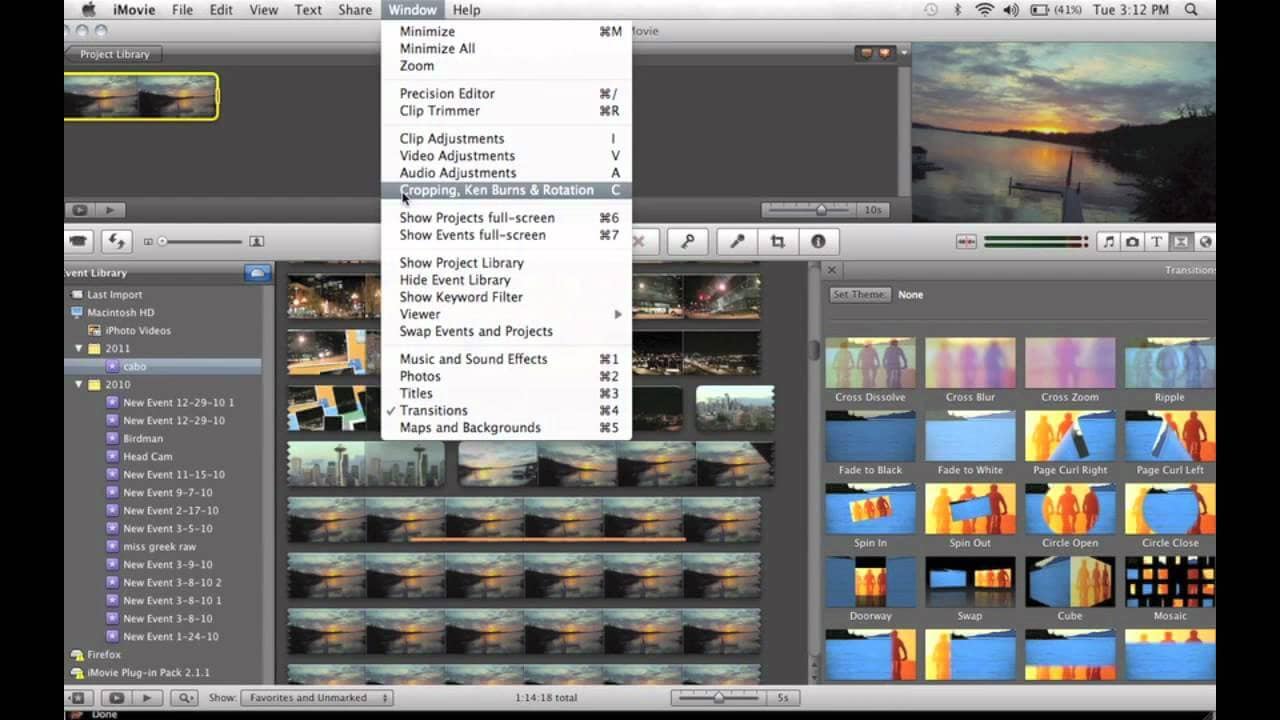Image resolution: width=1280 pixels, height=720 pixels.
Task: Hide the event library with the bottom-left star button
Action: pyautogui.click(x=78, y=698)
